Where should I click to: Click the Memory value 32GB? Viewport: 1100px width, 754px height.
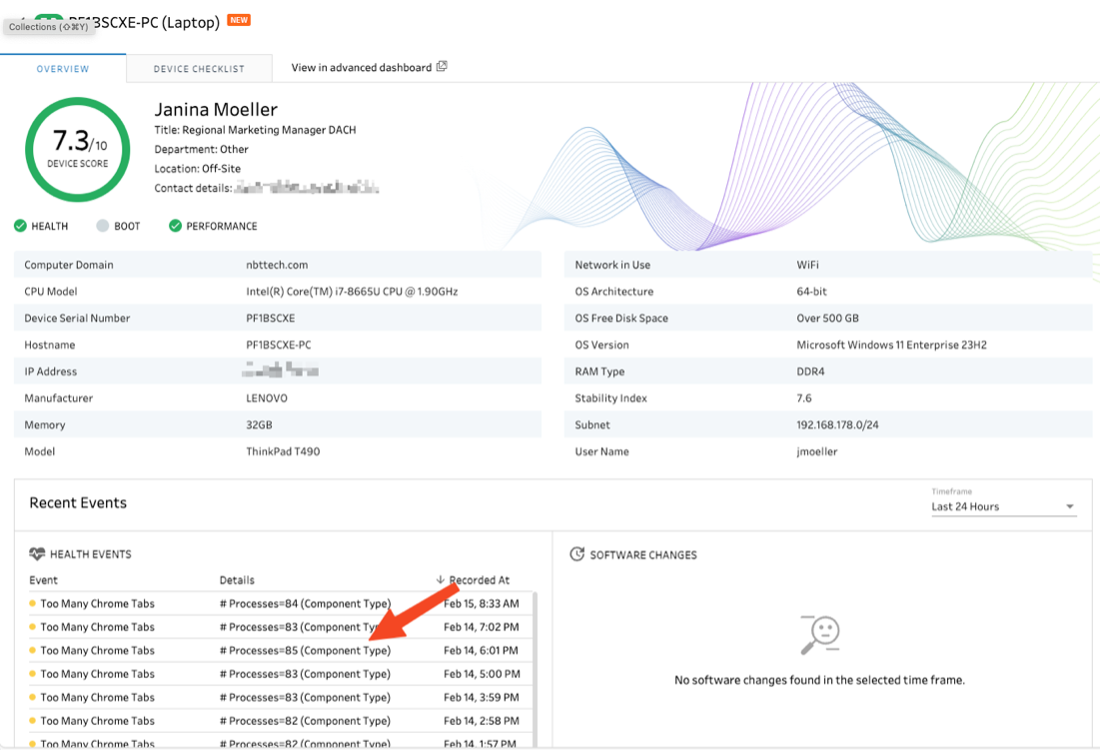[x=259, y=425]
